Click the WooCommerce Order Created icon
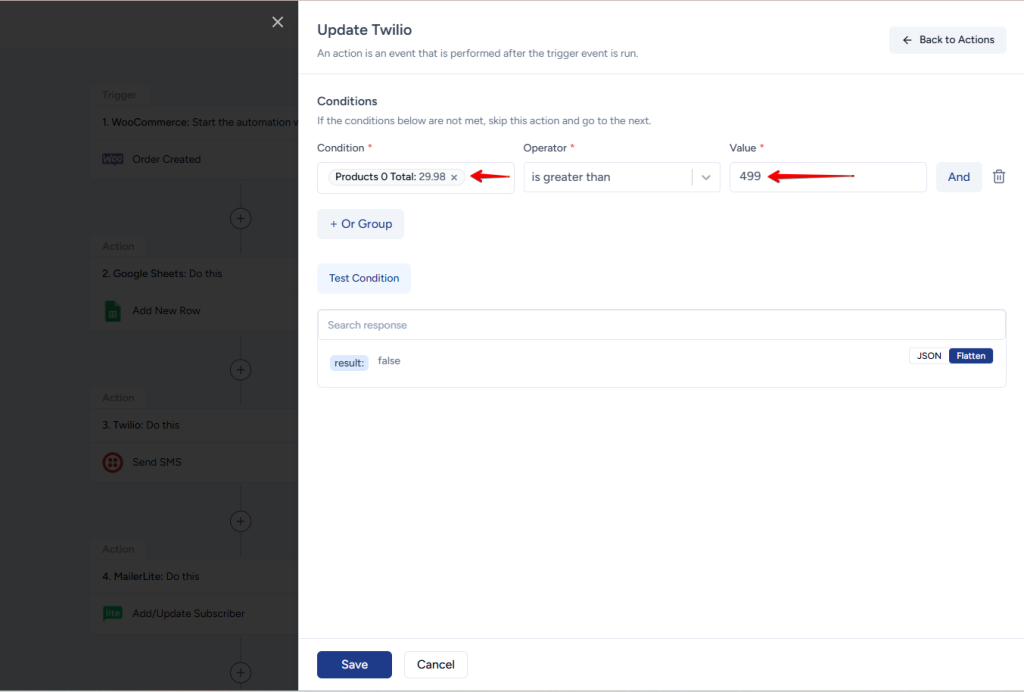 point(113,159)
